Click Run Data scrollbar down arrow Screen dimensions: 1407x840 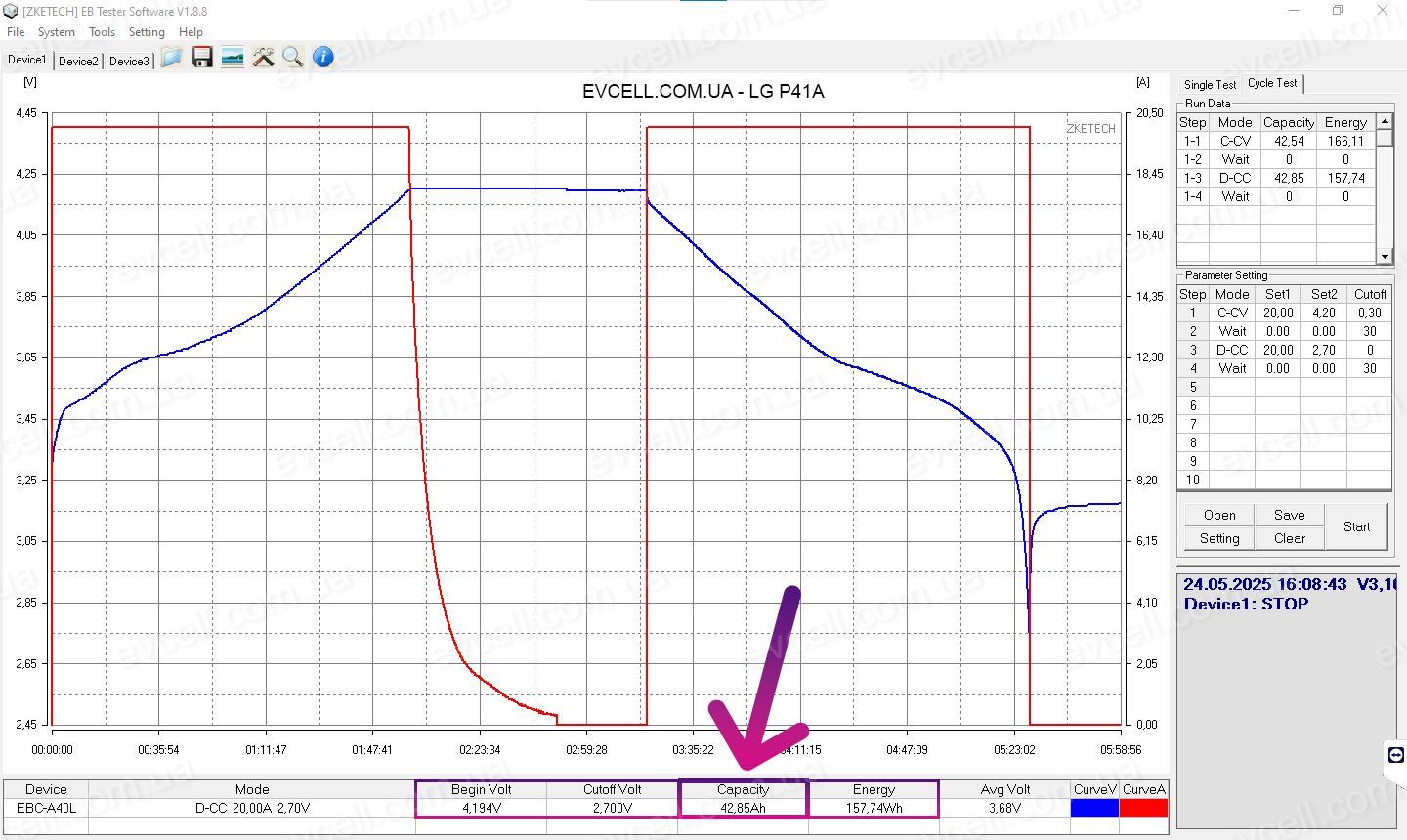click(x=1385, y=256)
